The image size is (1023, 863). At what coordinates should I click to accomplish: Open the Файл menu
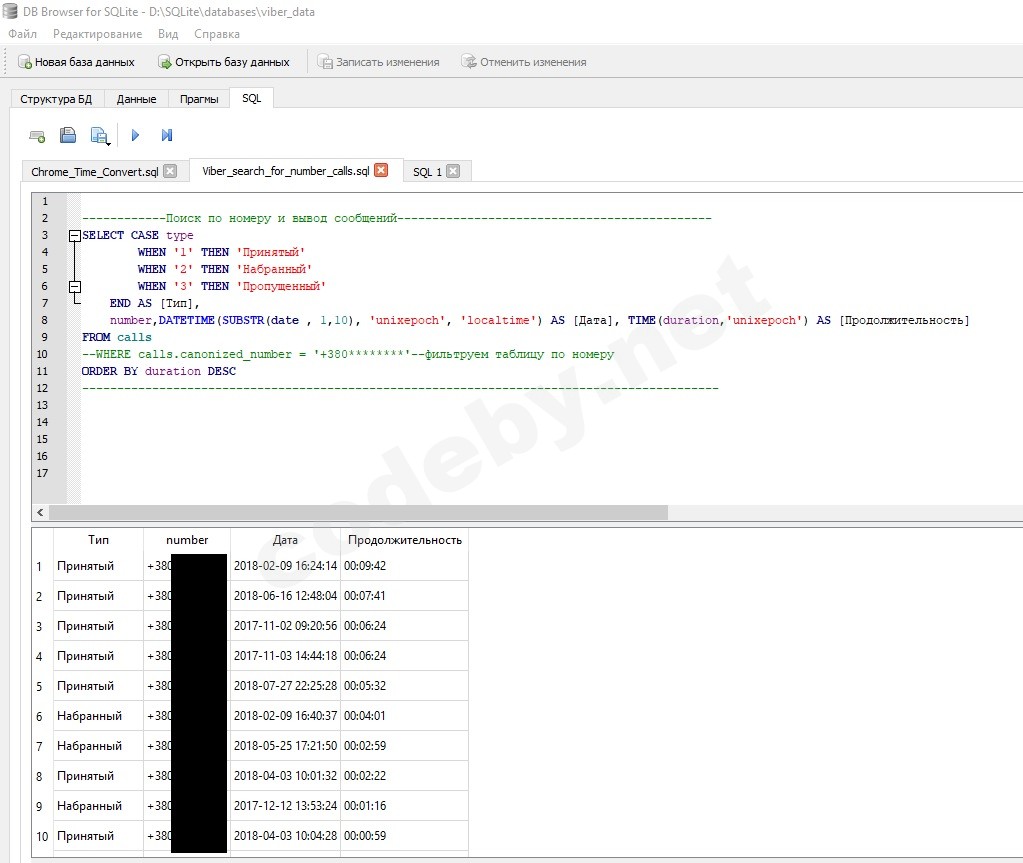22,34
